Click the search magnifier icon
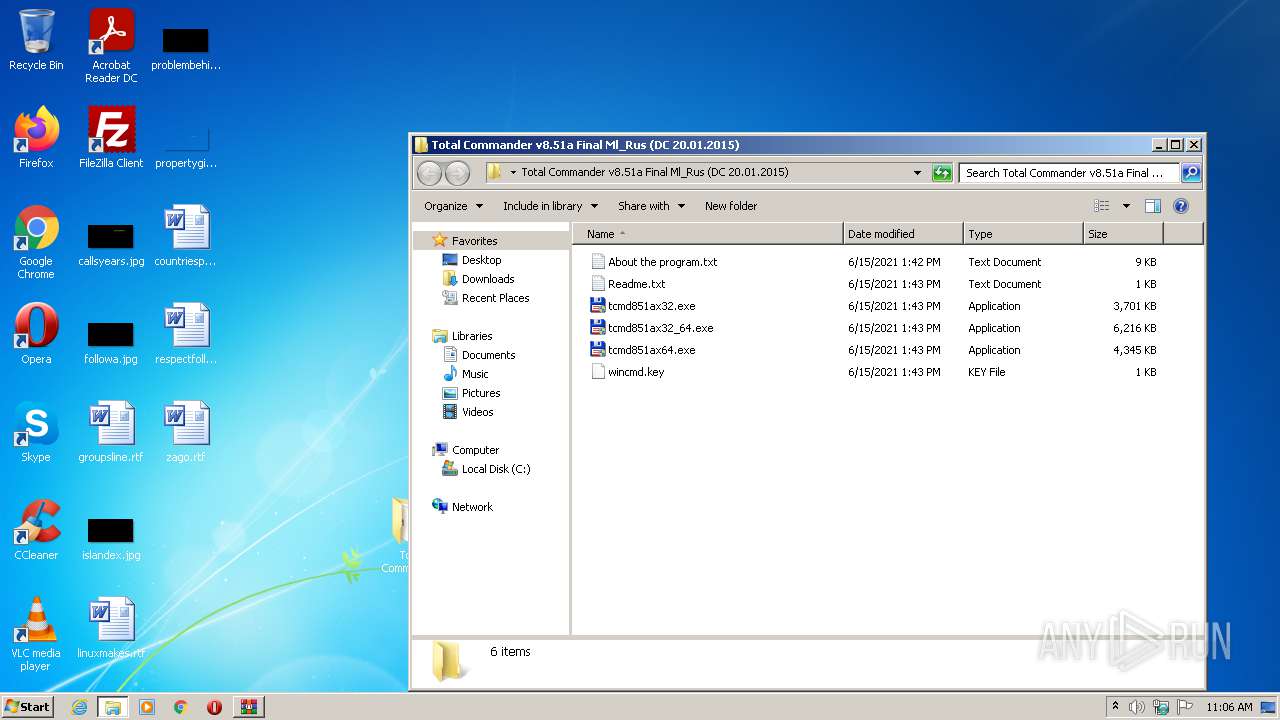This screenshot has height=720, width=1280. tap(1190, 173)
